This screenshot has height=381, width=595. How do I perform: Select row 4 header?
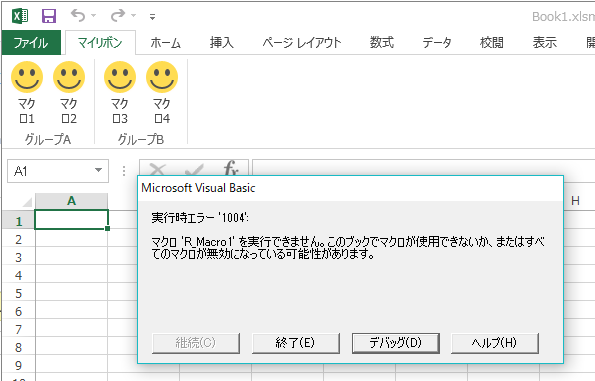pyautogui.click(x=18, y=275)
